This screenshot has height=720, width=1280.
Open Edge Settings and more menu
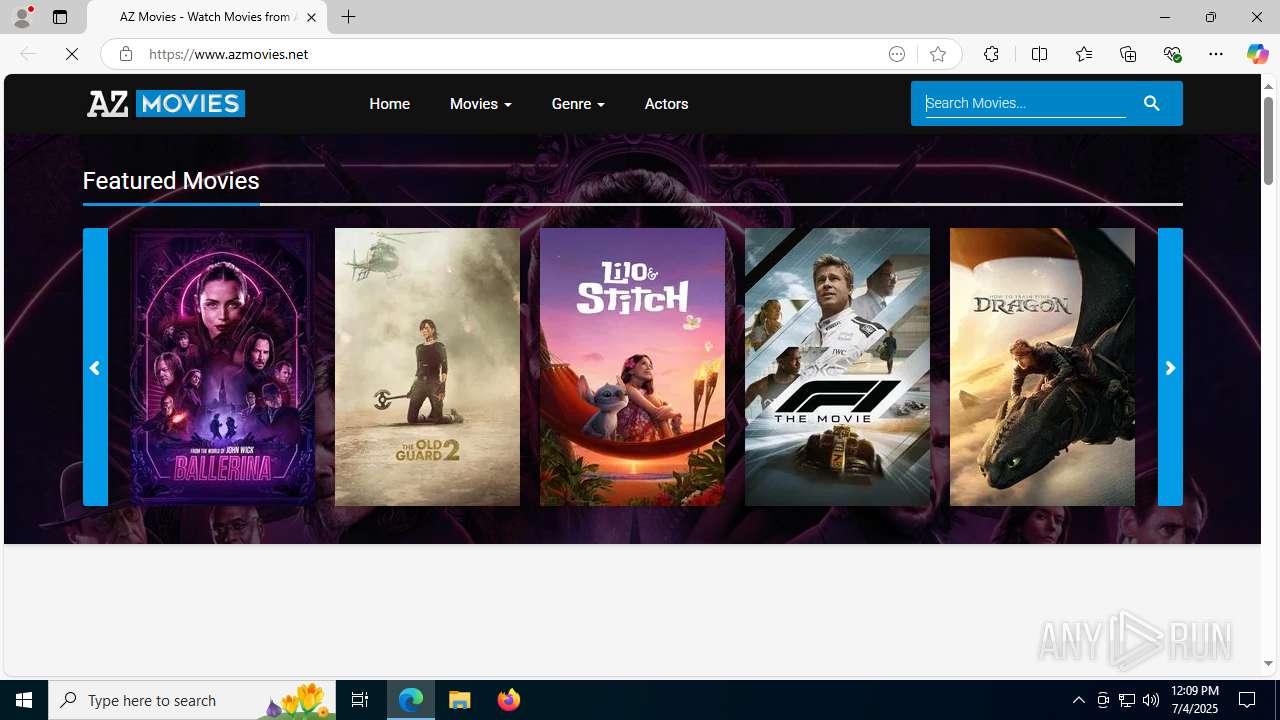1216,54
